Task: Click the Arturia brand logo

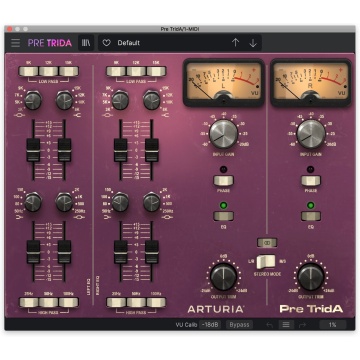Action: [x=215, y=309]
